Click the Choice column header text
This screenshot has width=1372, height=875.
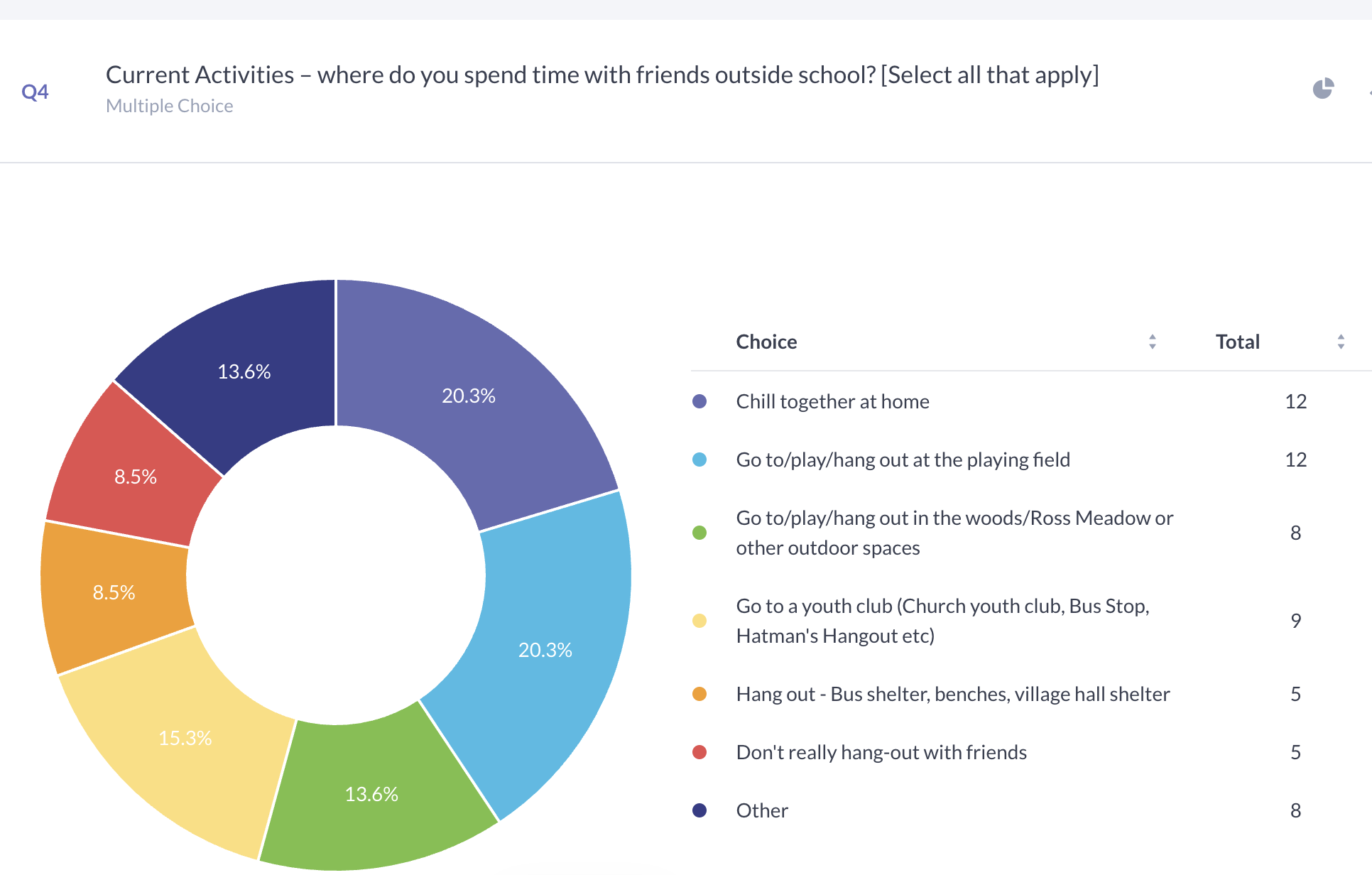(766, 342)
